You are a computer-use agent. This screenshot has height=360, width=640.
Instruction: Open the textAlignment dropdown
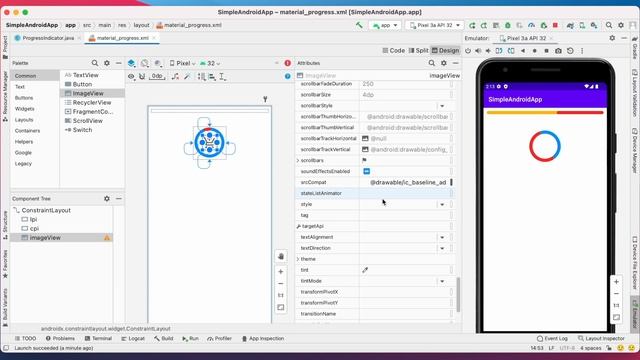click(x=442, y=237)
